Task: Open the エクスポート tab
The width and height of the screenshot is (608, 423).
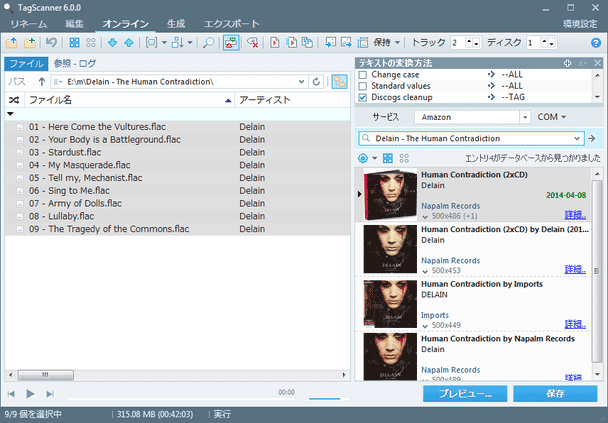Action: (231, 24)
